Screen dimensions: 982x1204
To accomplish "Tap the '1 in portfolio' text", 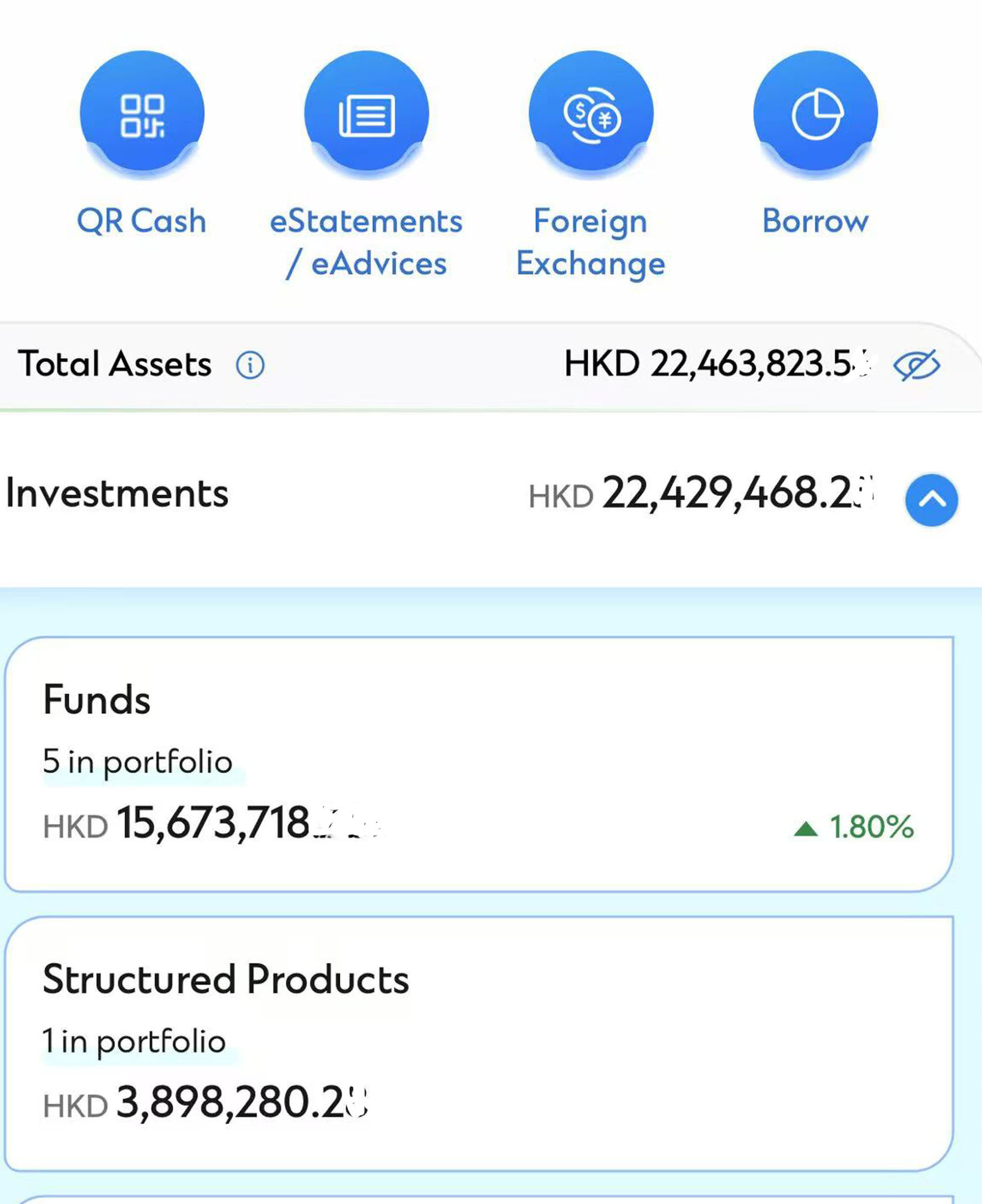I will [134, 1041].
